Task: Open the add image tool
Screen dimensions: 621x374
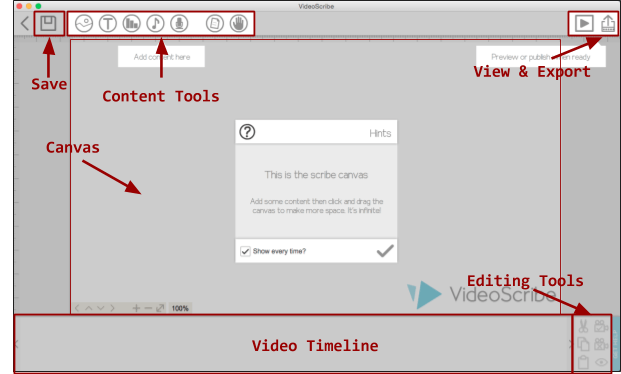Action: coord(84,24)
